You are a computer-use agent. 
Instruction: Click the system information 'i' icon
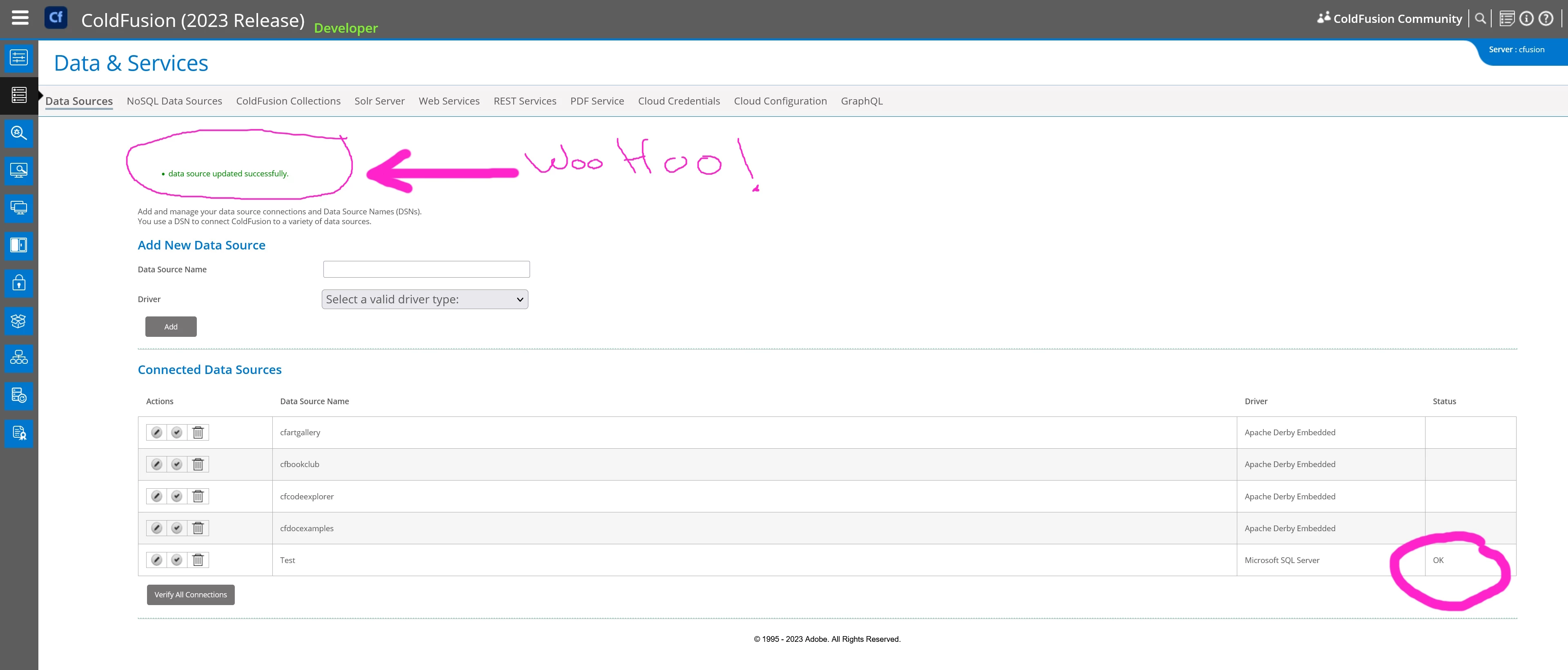coord(1526,19)
